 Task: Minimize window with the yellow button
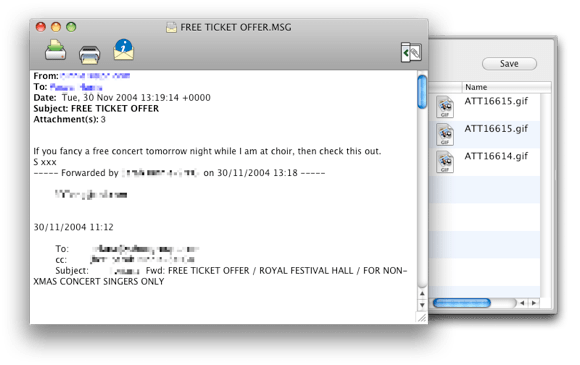click(x=56, y=27)
